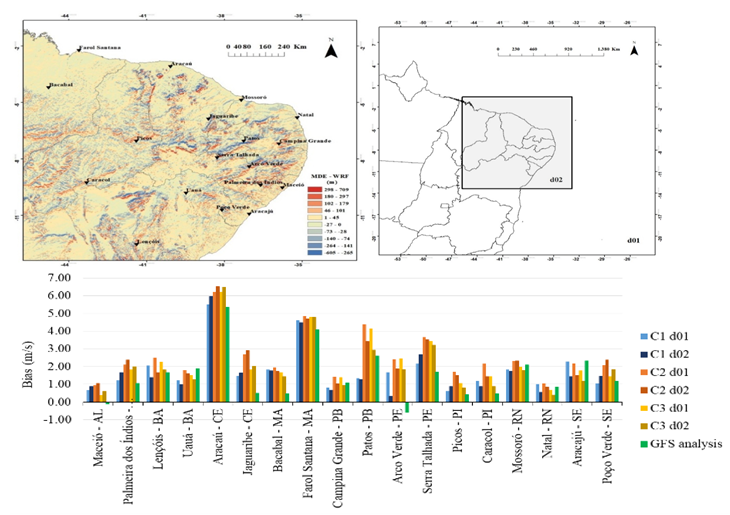730x515 pixels.
Task: Click the Maceió - AL axis label
Action: tap(99, 439)
